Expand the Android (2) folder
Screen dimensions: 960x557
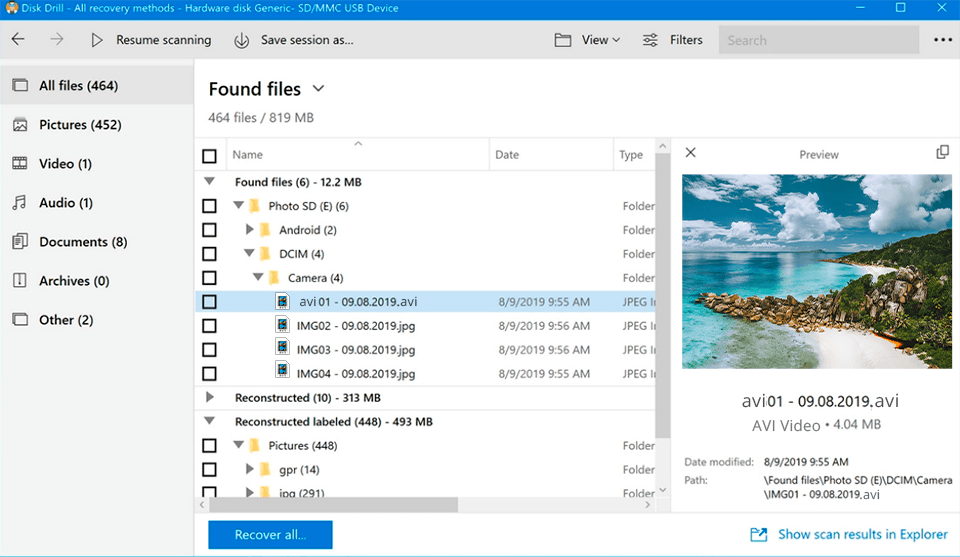249,229
